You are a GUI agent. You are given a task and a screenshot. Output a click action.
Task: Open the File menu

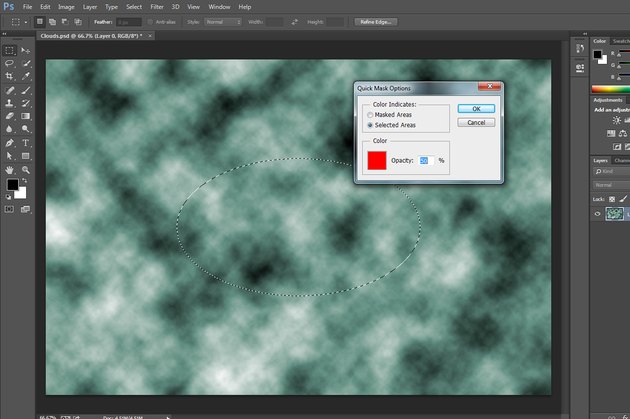click(x=27, y=7)
